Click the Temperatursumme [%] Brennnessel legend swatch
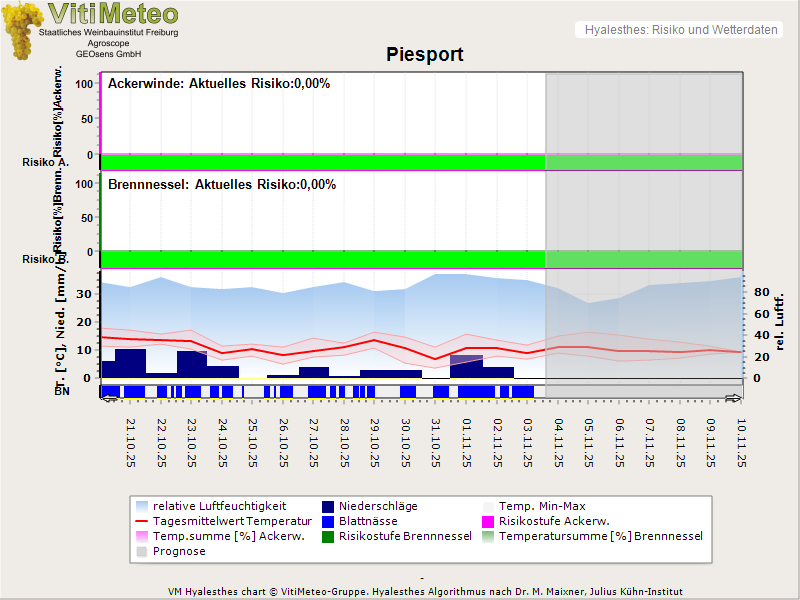Screen dimensions: 800x600 click(489, 536)
